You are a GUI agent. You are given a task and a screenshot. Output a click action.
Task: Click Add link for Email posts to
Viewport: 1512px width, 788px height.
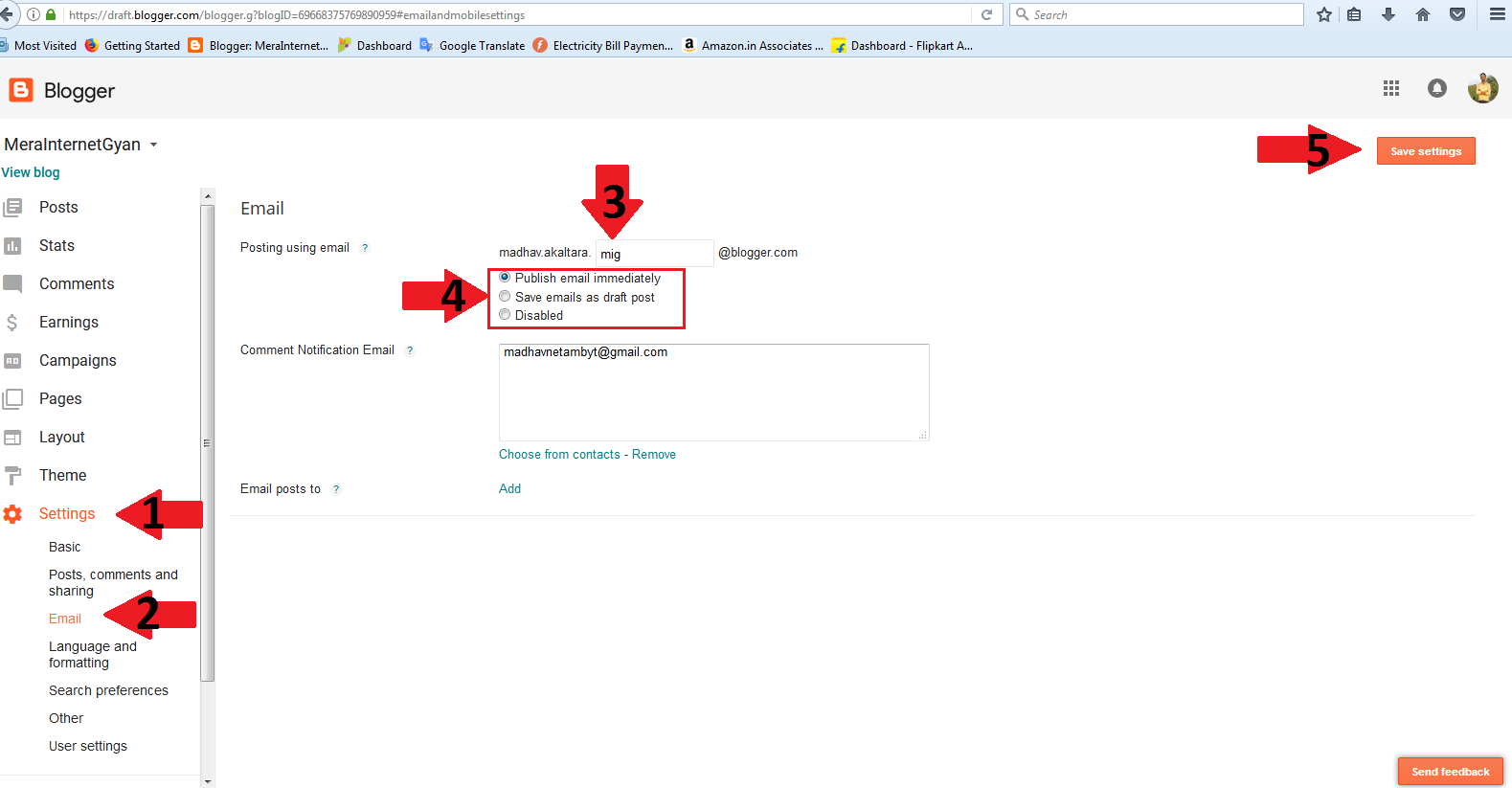pos(509,488)
